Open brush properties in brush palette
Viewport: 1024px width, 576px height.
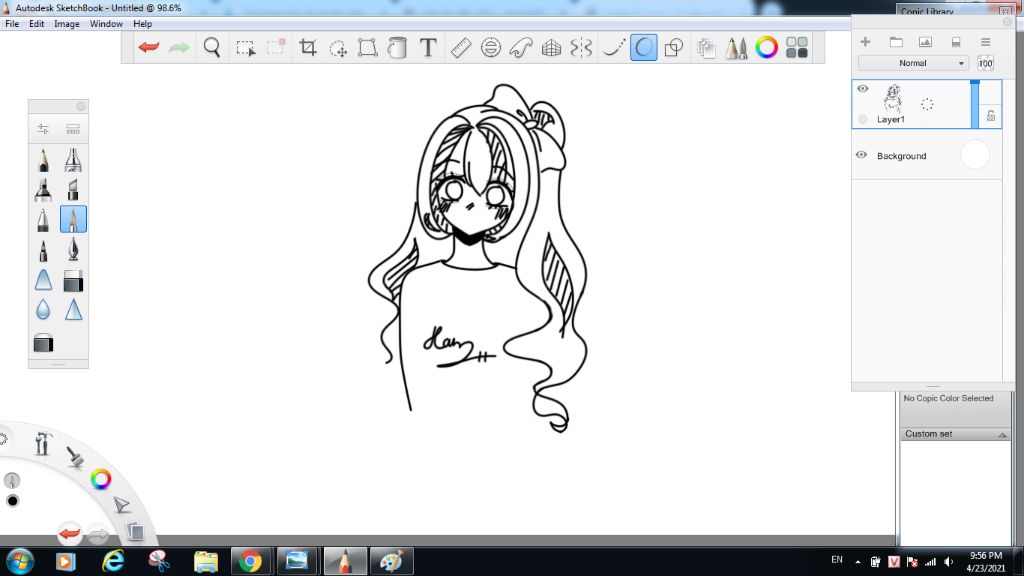[x=43, y=129]
